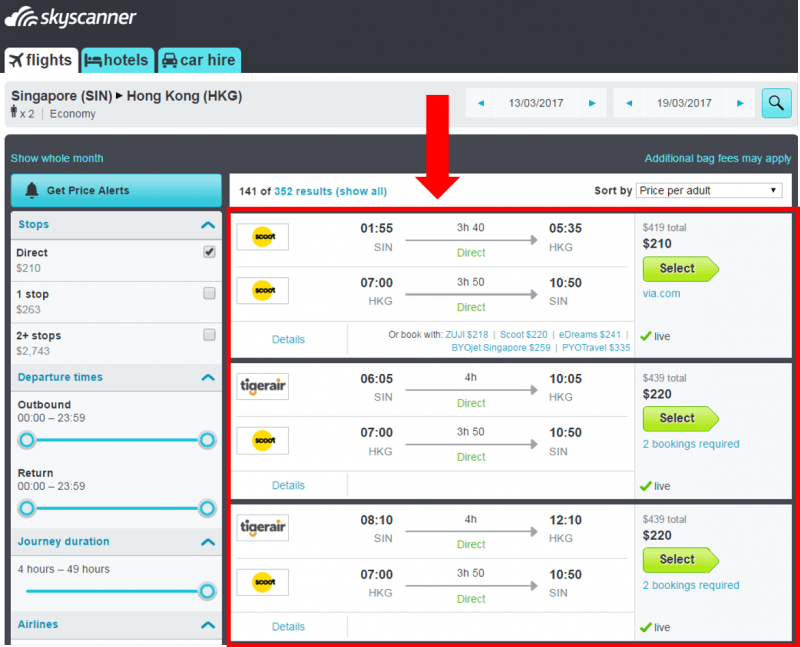This screenshot has height=647, width=800.
Task: Book with eDreams $241 link
Action: tap(590, 335)
